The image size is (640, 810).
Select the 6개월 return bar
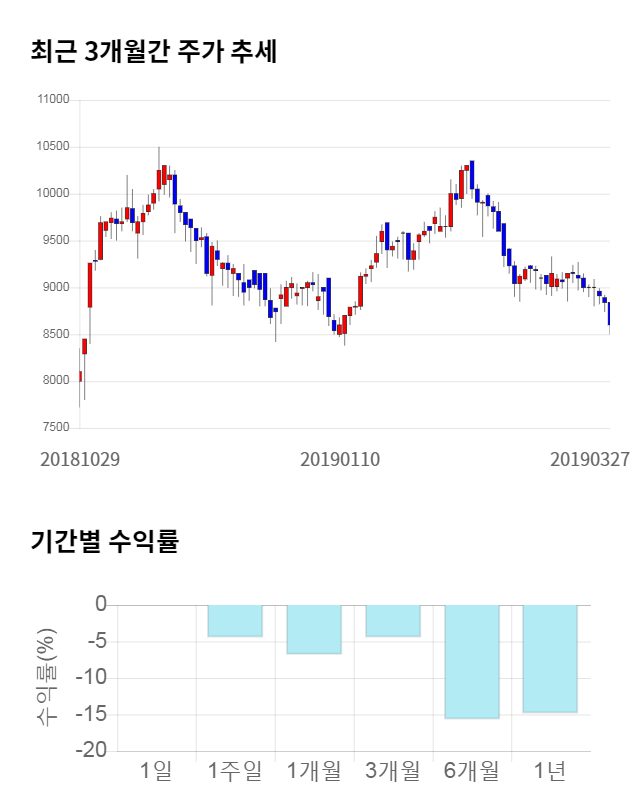(x=472, y=661)
